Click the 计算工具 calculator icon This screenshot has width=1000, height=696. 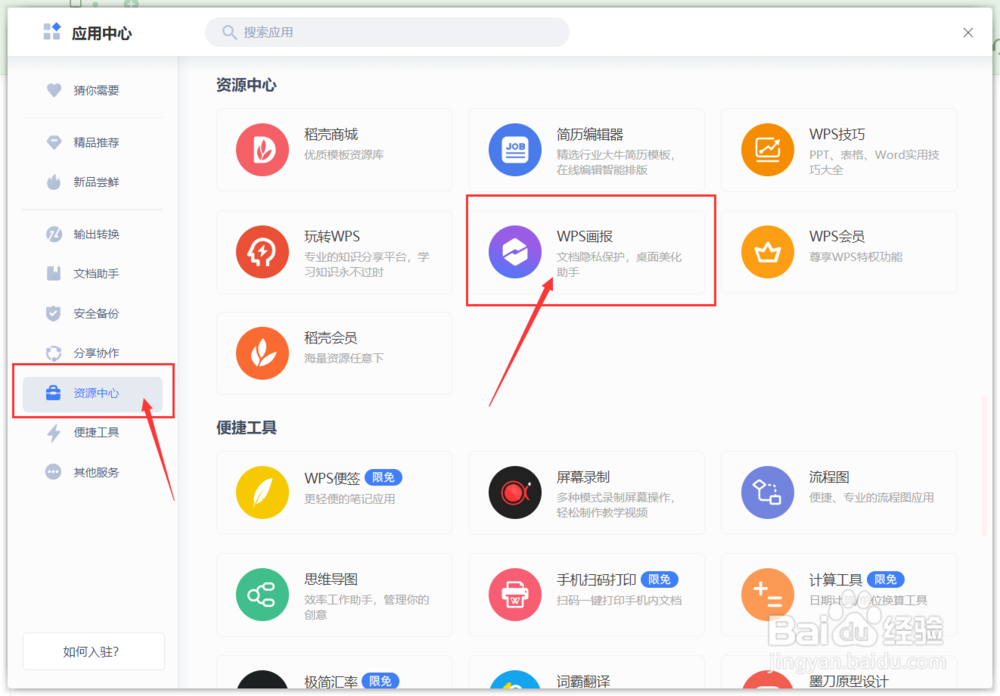pos(767,595)
